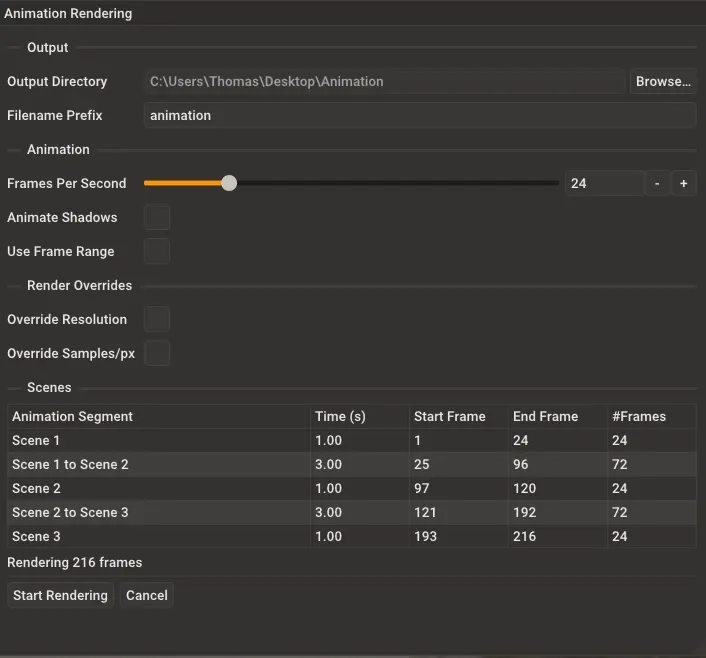This screenshot has height=658, width=706.
Task: Click Start Frame value 25
Action: tap(421, 464)
